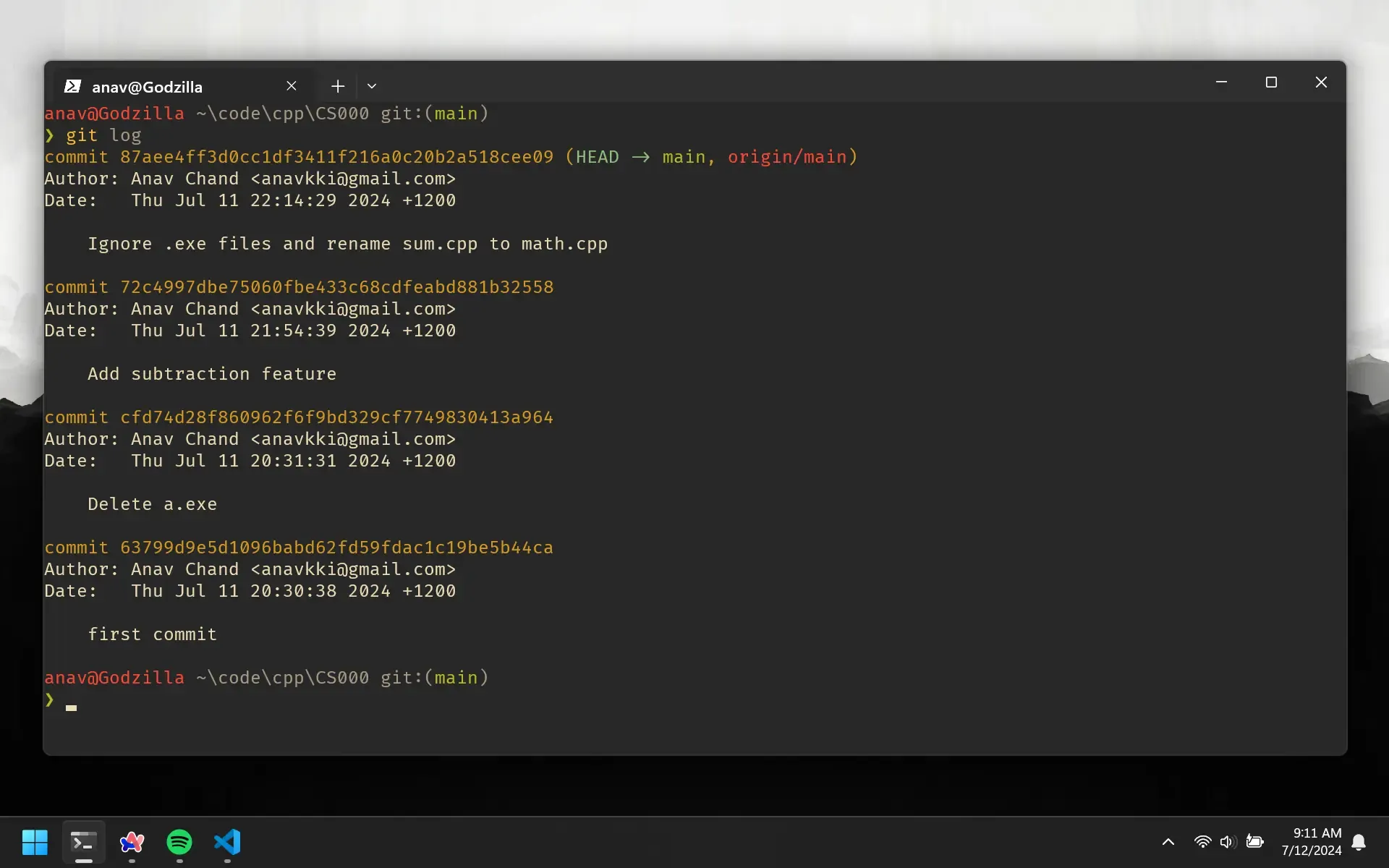1389x868 pixels.
Task: Click commit hash 87aee4ff3d0cc1df3411f216a0c20b2a518cee09
Action: pyautogui.click(x=336, y=157)
